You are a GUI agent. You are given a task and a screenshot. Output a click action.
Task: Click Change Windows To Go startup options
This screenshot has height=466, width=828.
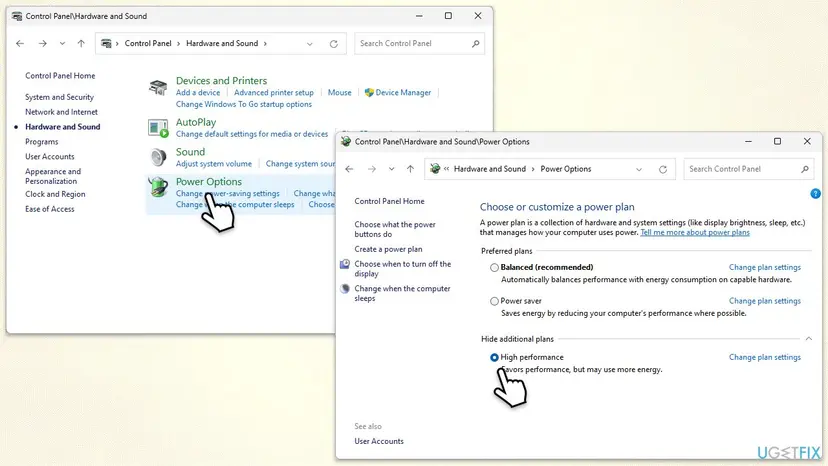(x=244, y=104)
